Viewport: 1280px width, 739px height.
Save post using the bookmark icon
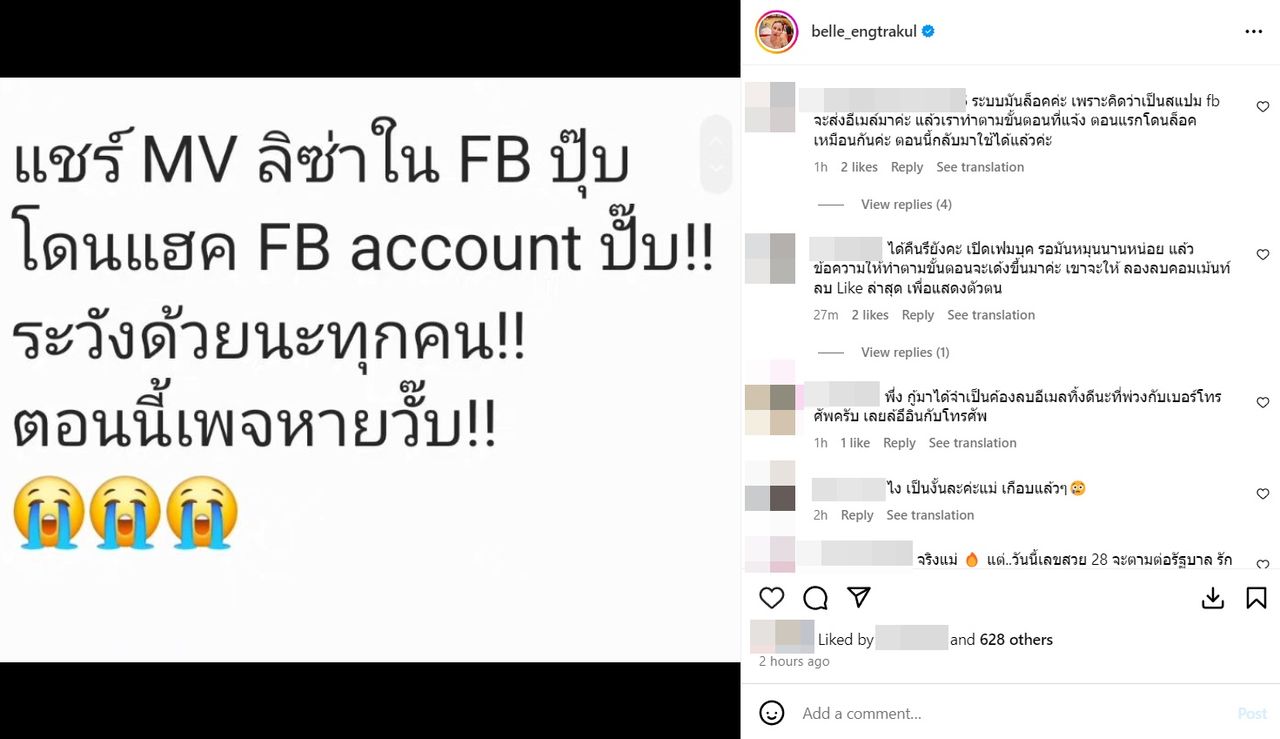point(1257,598)
